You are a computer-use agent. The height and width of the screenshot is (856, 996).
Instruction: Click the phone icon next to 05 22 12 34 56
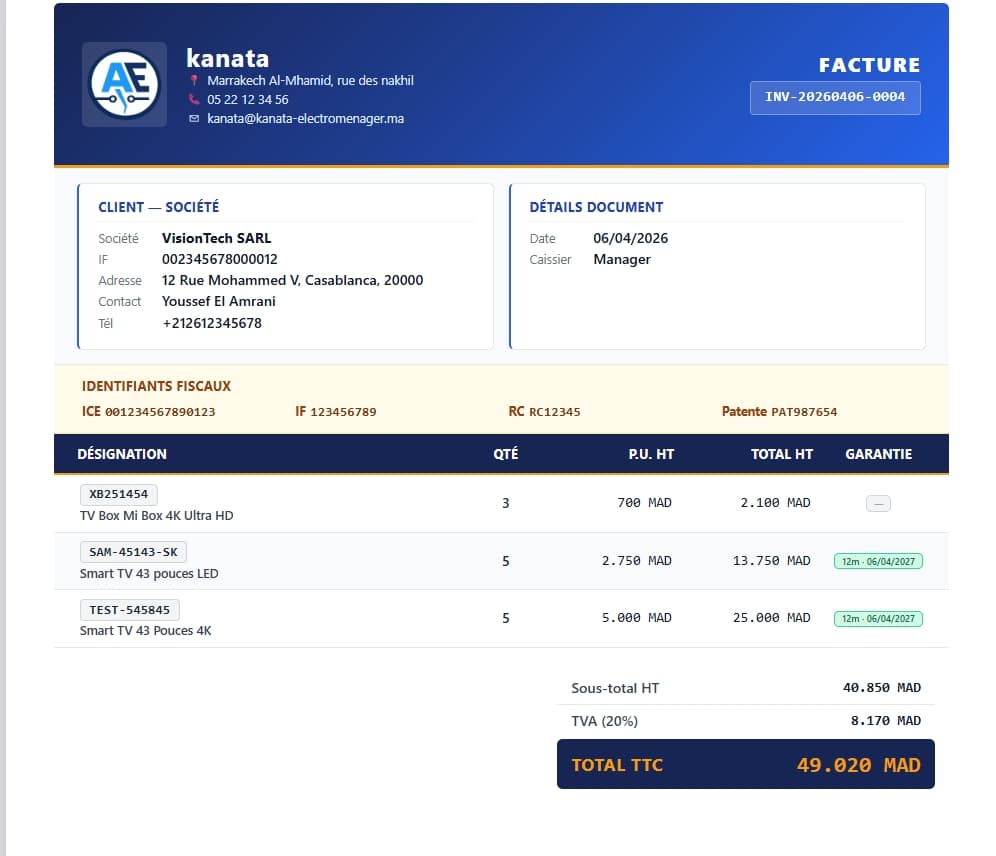pos(194,100)
